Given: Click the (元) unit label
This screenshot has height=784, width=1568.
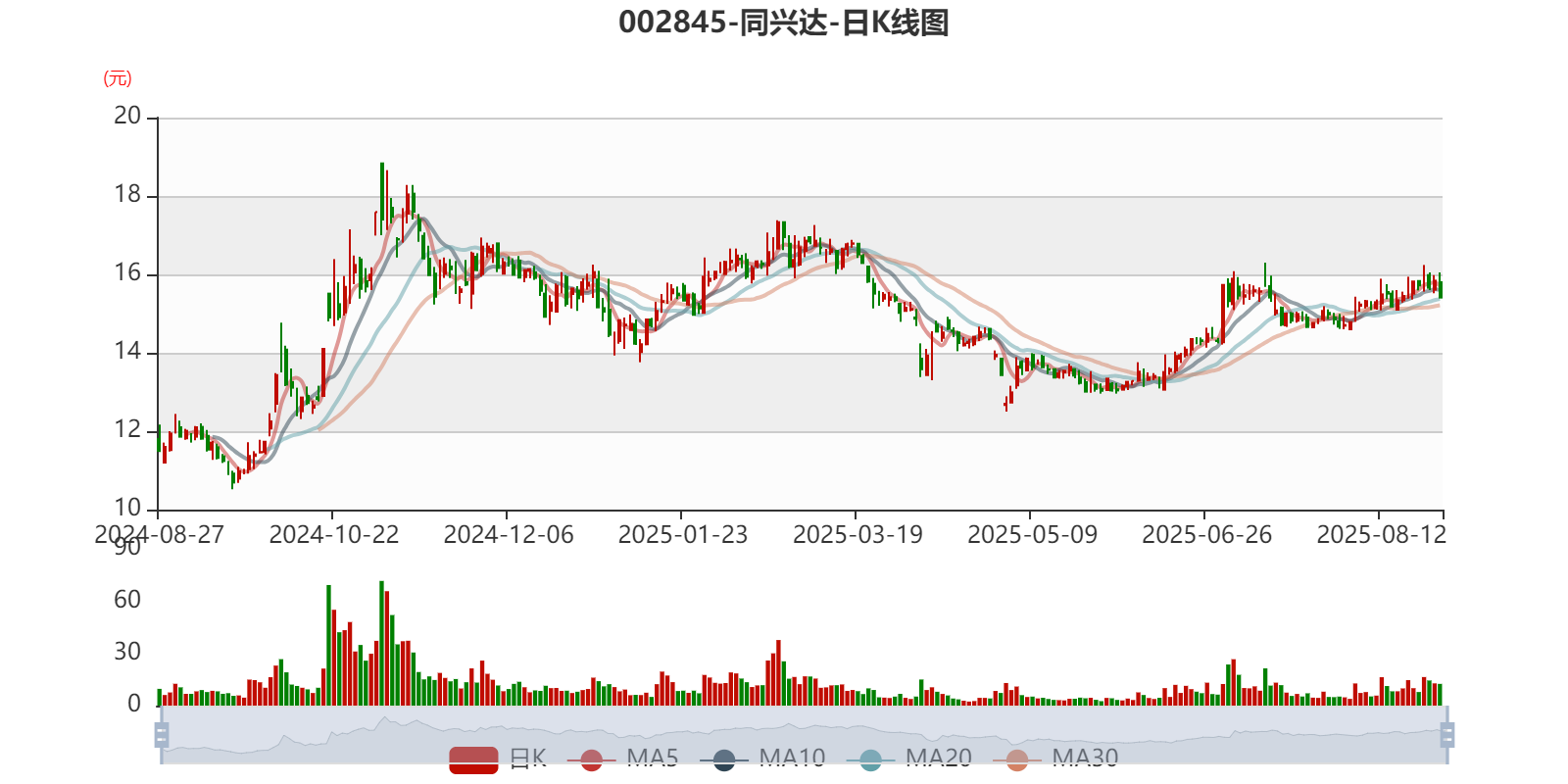Looking at the screenshot, I should point(118,78).
